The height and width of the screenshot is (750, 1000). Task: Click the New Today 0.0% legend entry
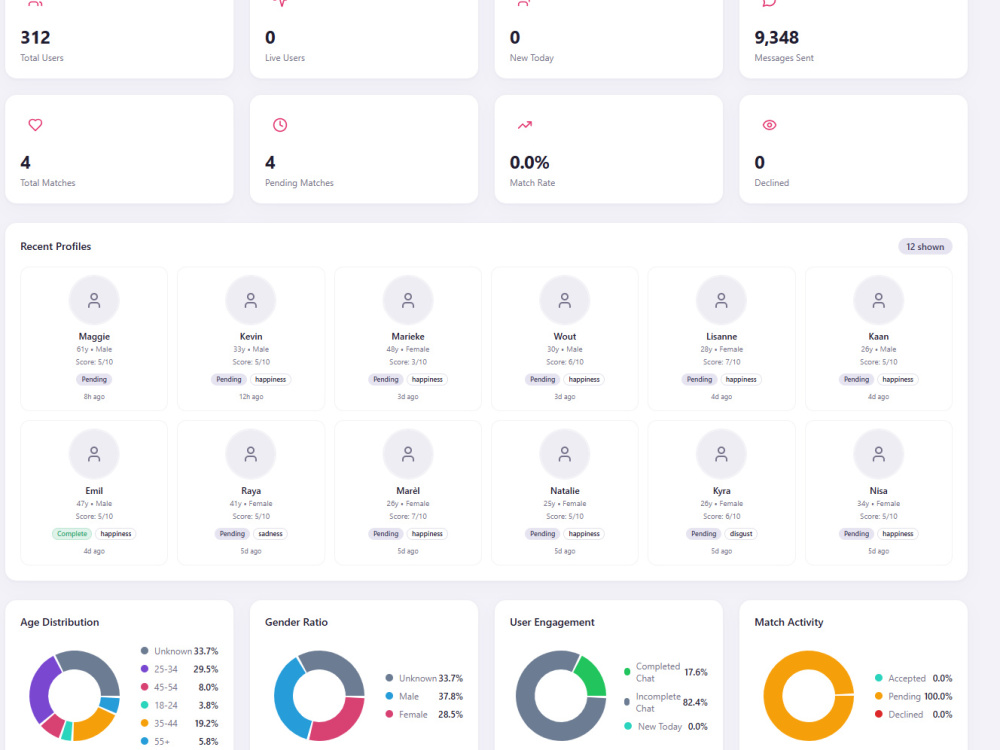click(x=665, y=726)
